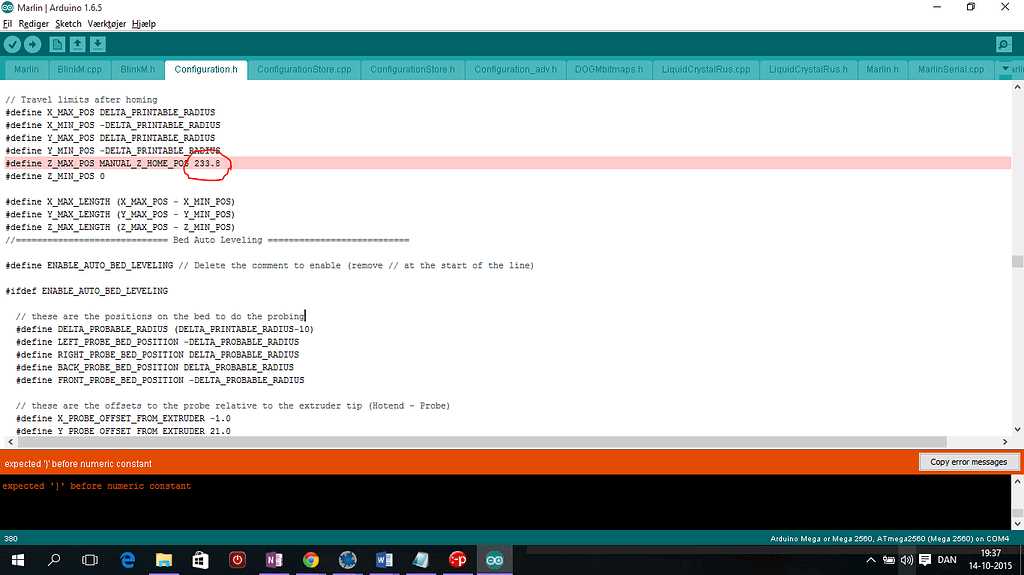Click Copy error messages button
1024x575 pixels.
[x=968, y=462]
